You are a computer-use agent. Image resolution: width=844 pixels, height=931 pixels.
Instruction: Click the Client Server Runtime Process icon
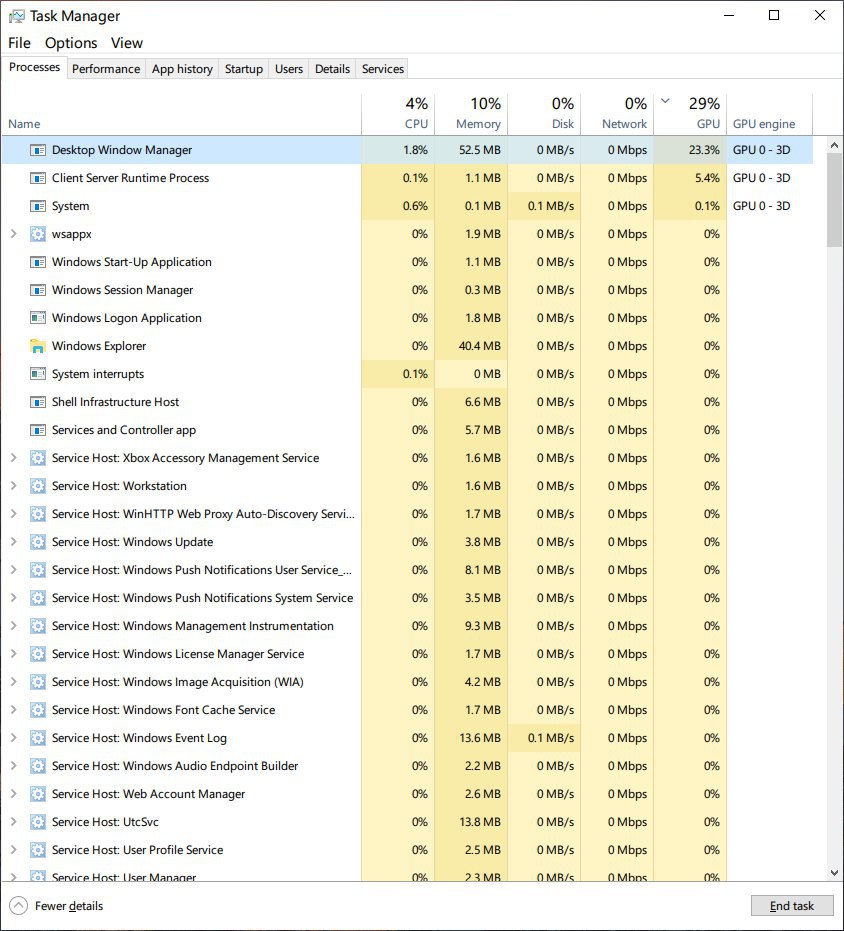pos(38,178)
